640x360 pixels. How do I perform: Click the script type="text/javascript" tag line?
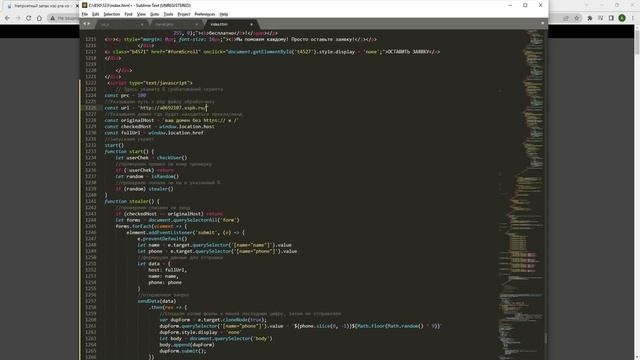(150, 83)
